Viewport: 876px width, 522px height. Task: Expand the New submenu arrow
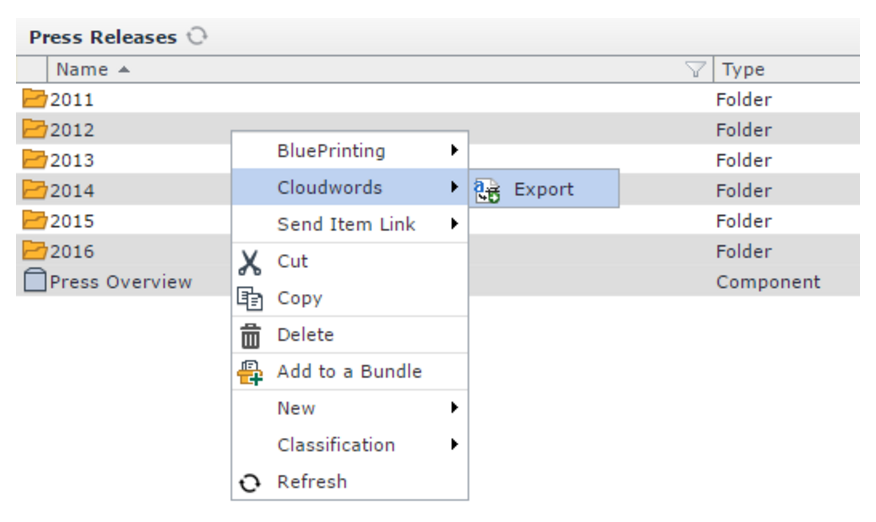pos(454,408)
